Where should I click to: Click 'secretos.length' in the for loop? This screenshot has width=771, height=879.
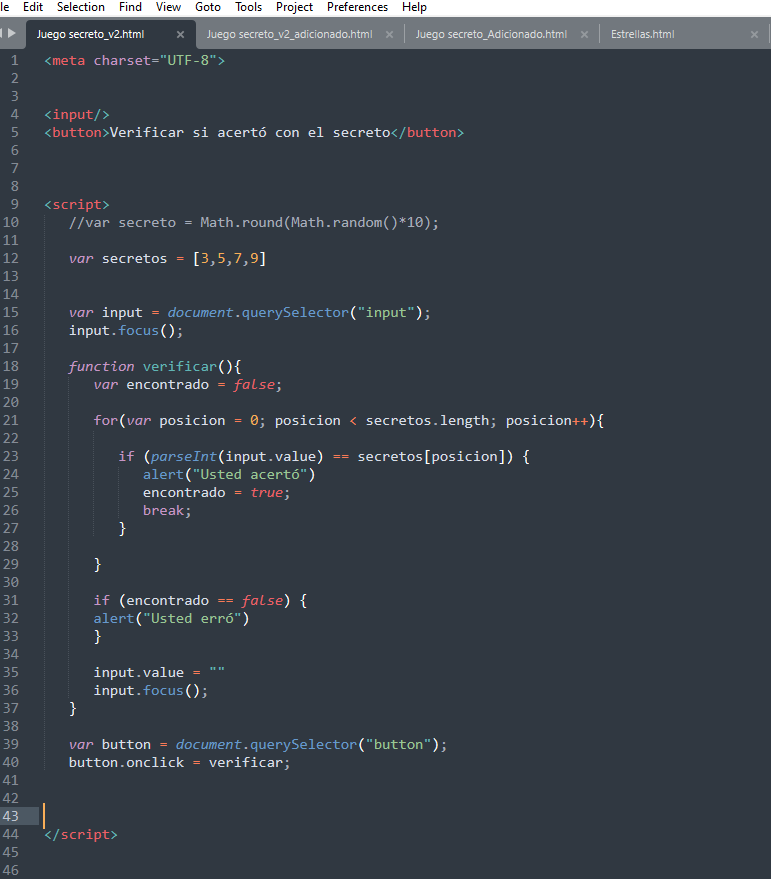(x=427, y=421)
